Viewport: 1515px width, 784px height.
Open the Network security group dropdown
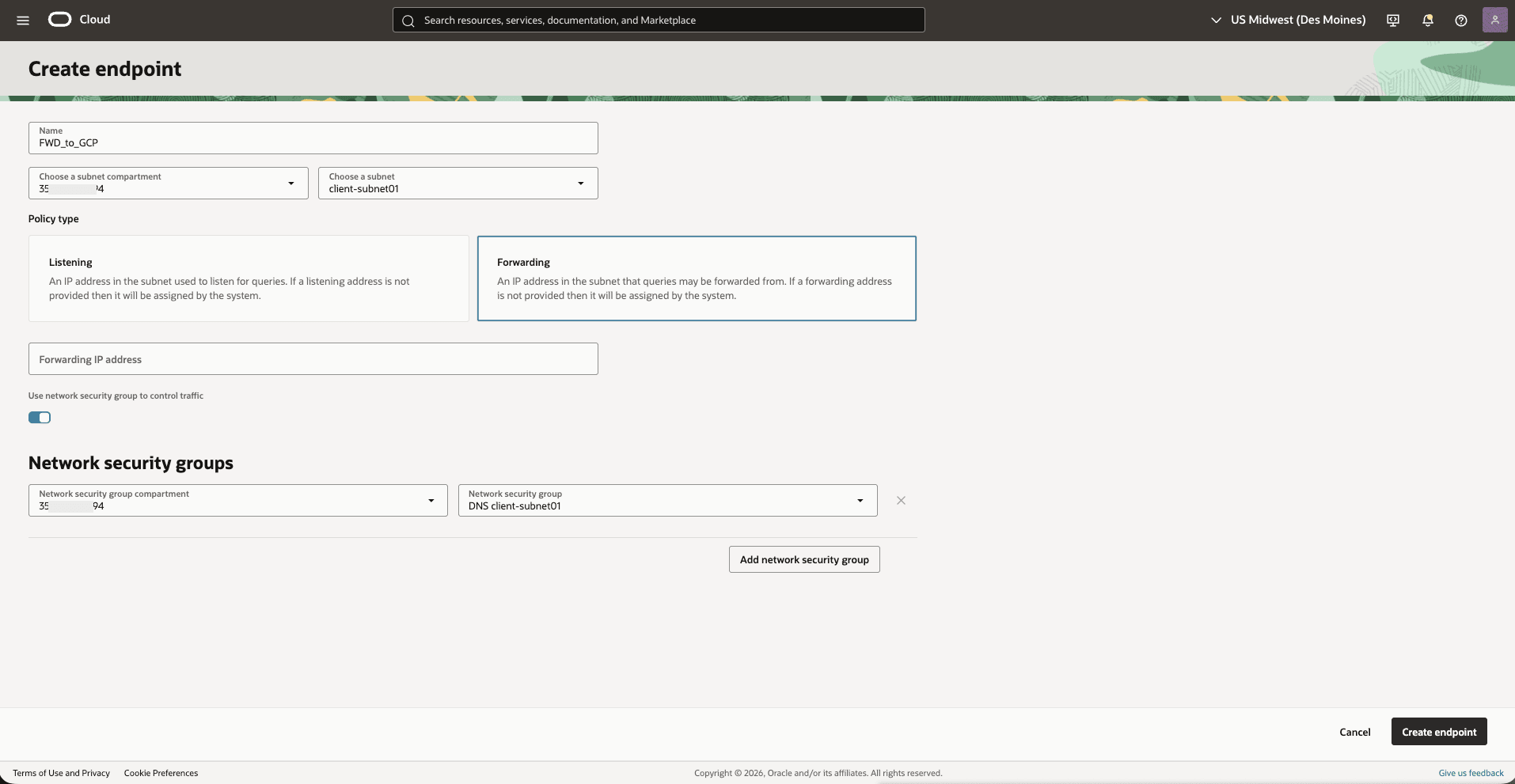pos(860,500)
